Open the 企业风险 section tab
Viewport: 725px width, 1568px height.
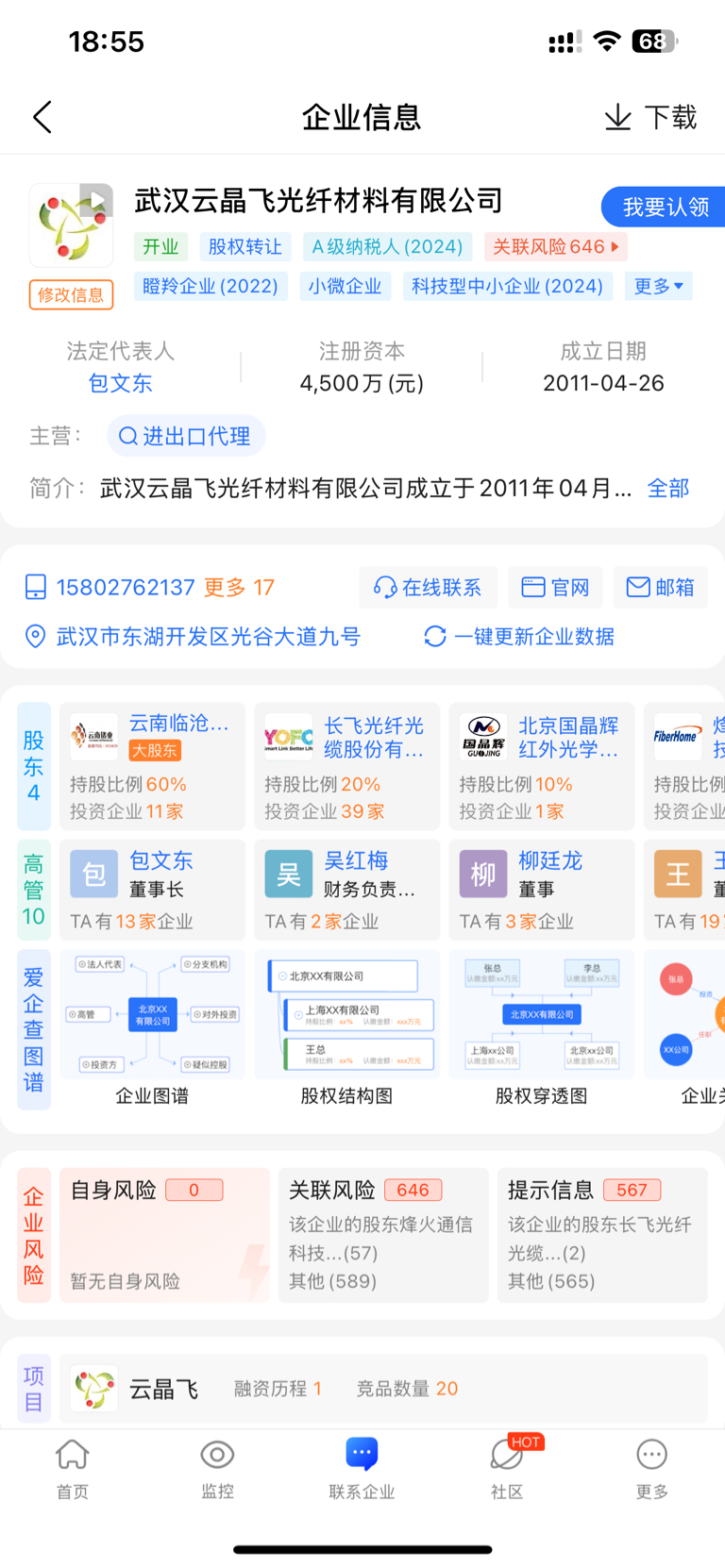tap(34, 1235)
